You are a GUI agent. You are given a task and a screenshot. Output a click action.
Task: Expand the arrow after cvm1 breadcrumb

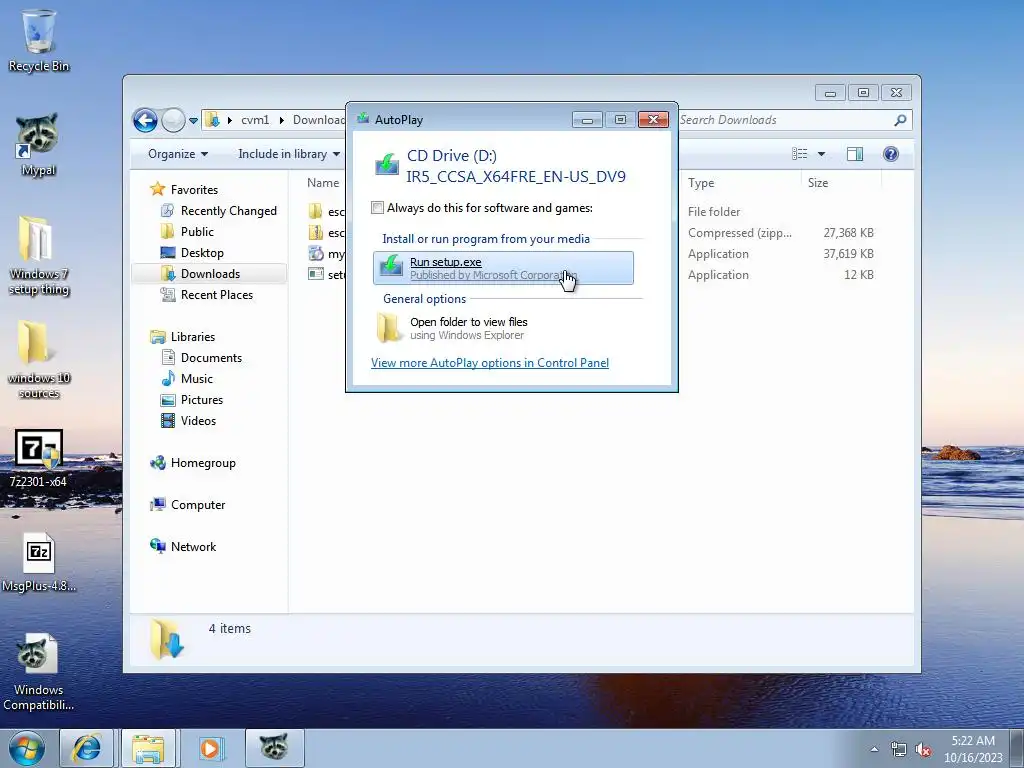pyautogui.click(x=281, y=120)
